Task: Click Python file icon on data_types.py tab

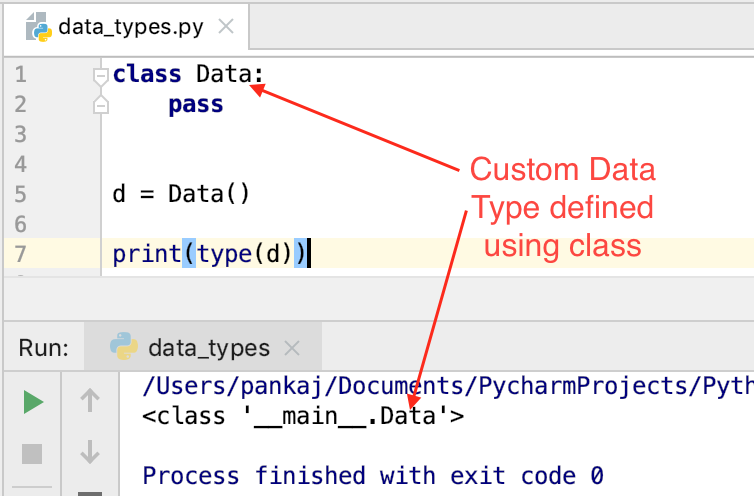Action: [x=38, y=26]
